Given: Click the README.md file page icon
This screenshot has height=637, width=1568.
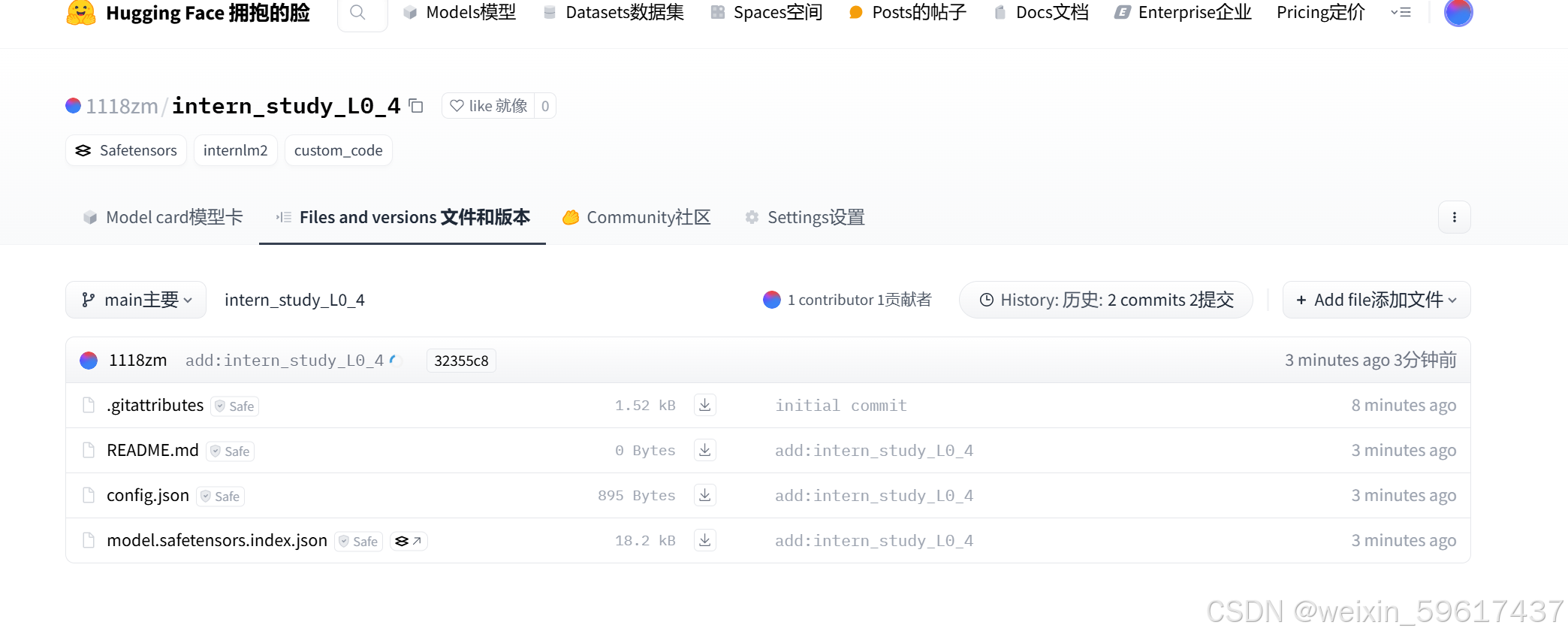Looking at the screenshot, I should (89, 450).
